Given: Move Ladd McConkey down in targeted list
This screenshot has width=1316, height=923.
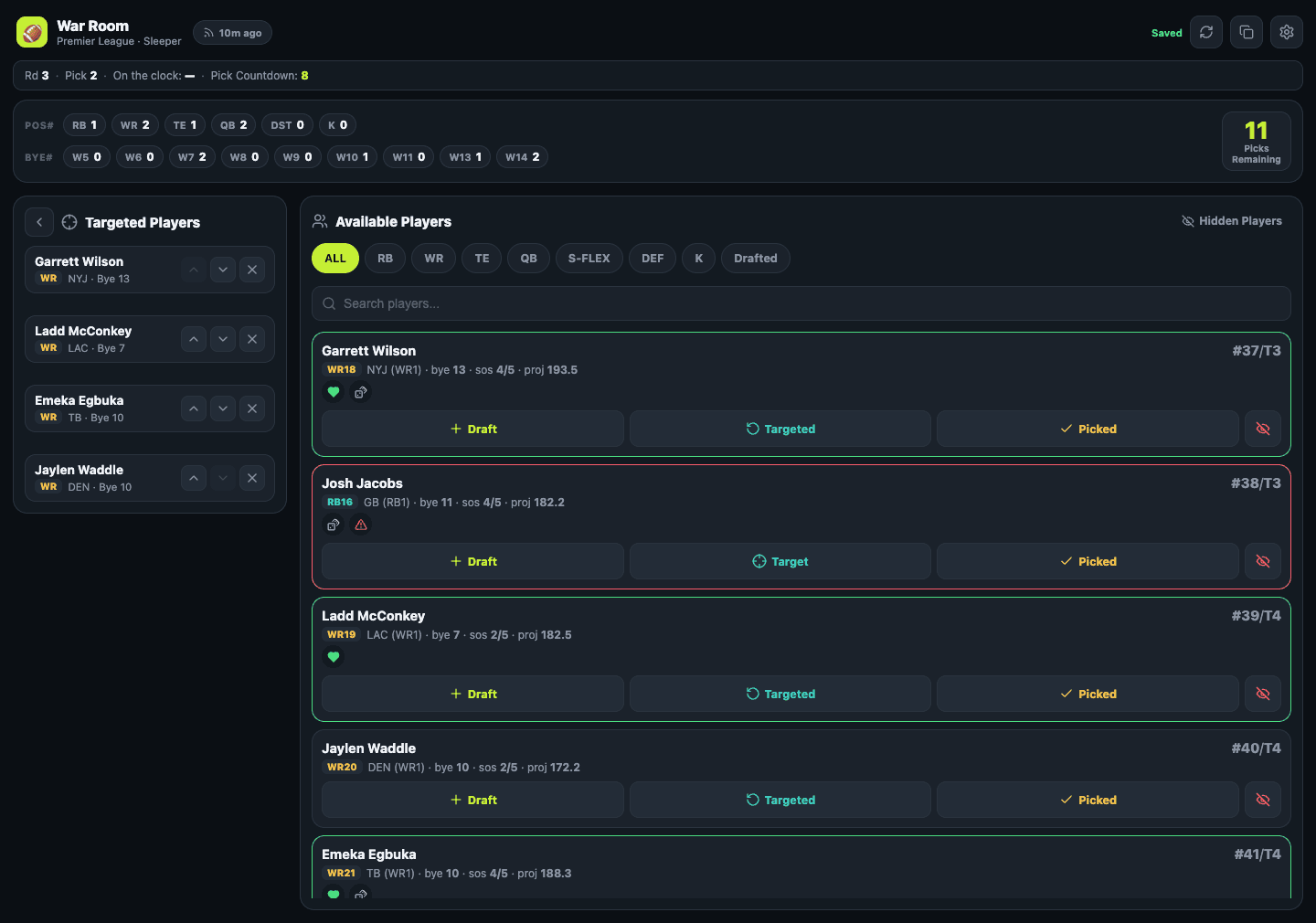Looking at the screenshot, I should (223, 339).
